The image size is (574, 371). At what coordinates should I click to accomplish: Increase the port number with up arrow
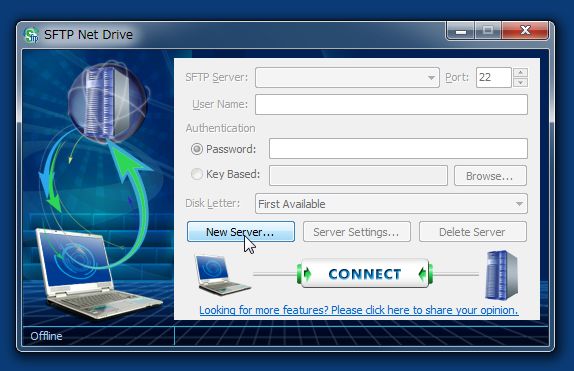520,73
